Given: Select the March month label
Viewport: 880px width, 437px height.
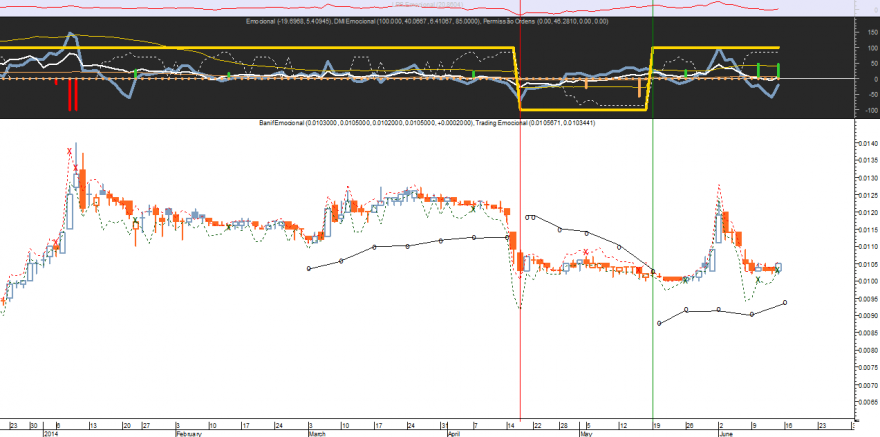Looking at the screenshot, I should pos(317,434).
